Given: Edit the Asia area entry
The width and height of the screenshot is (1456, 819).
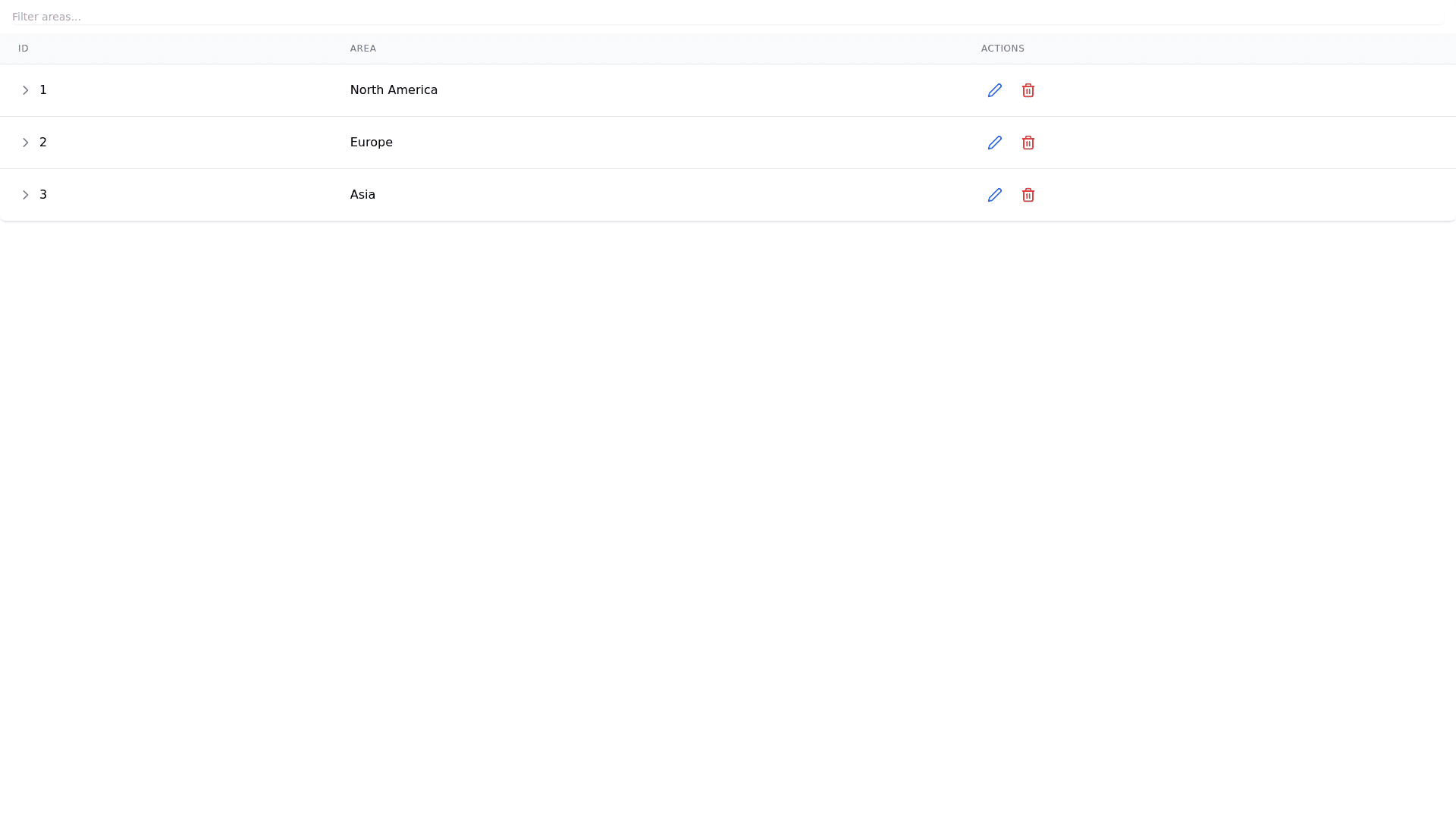Looking at the screenshot, I should (994, 195).
